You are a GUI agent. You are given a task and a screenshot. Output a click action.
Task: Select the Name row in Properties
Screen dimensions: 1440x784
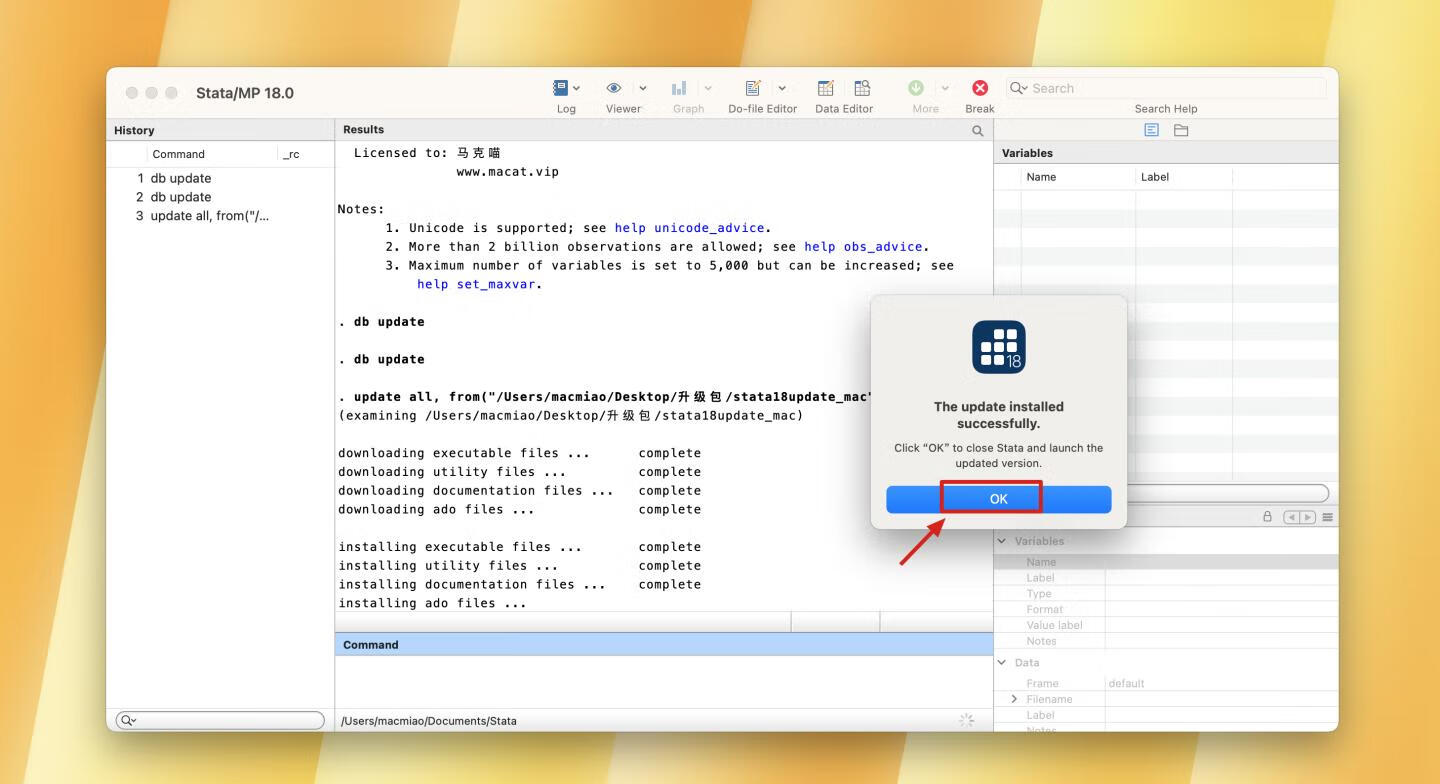tap(1166, 562)
